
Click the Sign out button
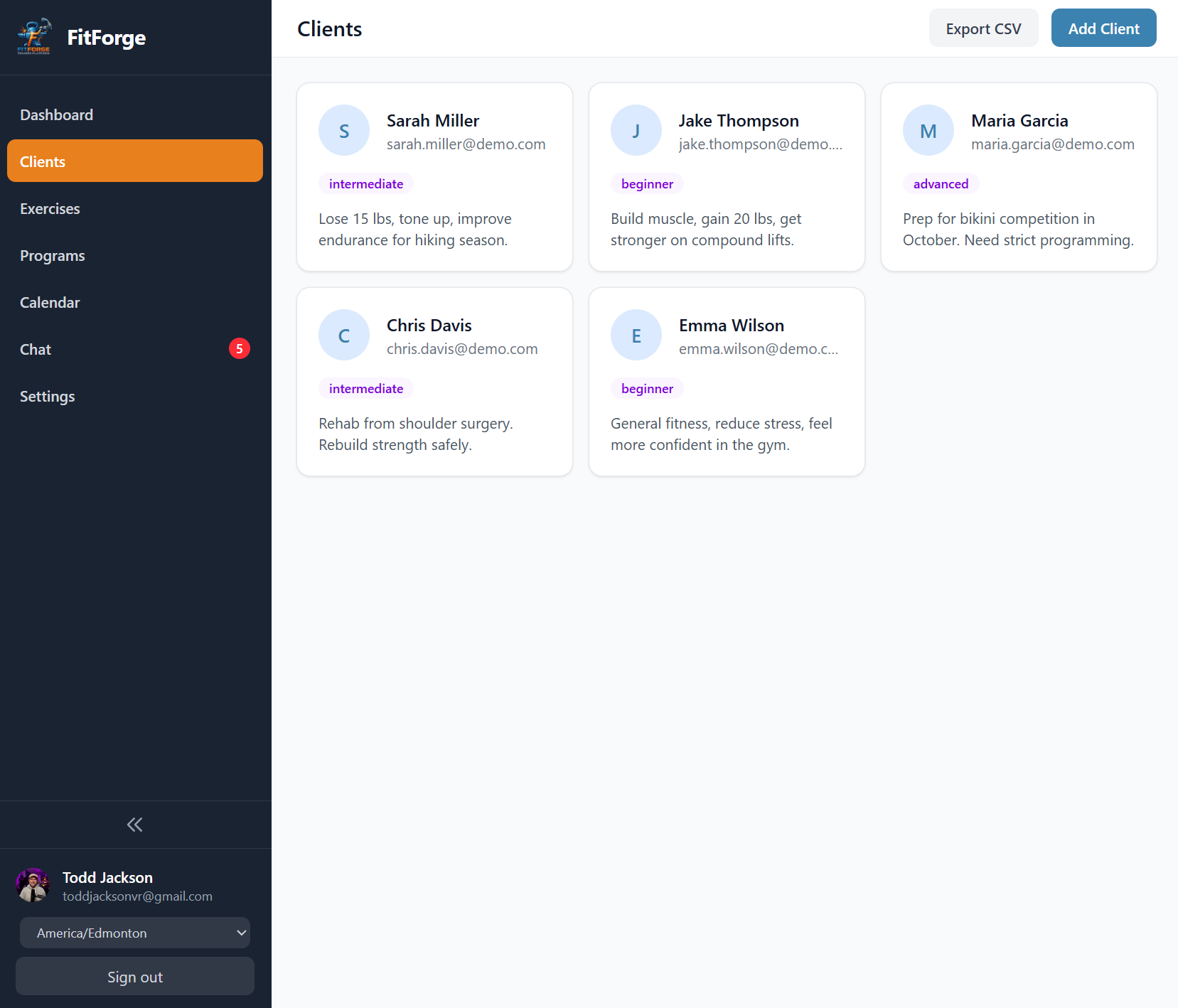(x=134, y=976)
